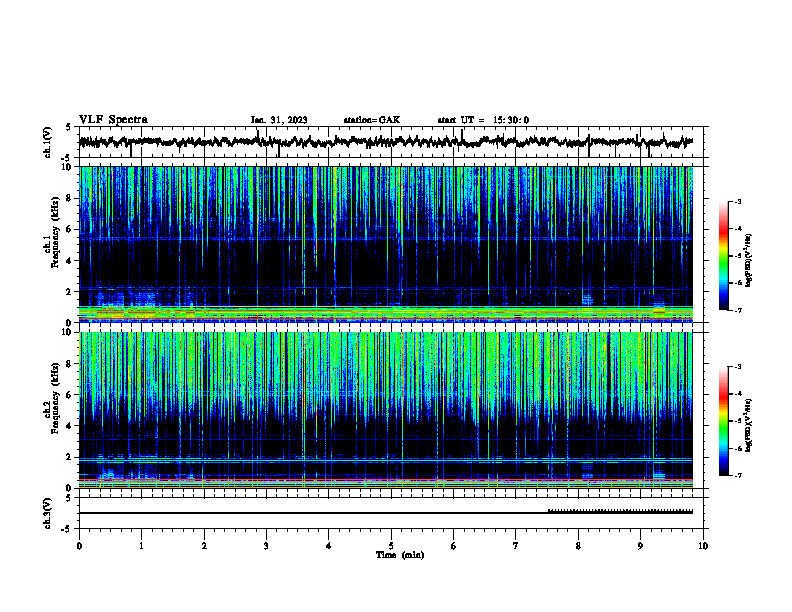
Task: Click the ch.3 pulse train after 7.5 min
Action: [x=620, y=511]
